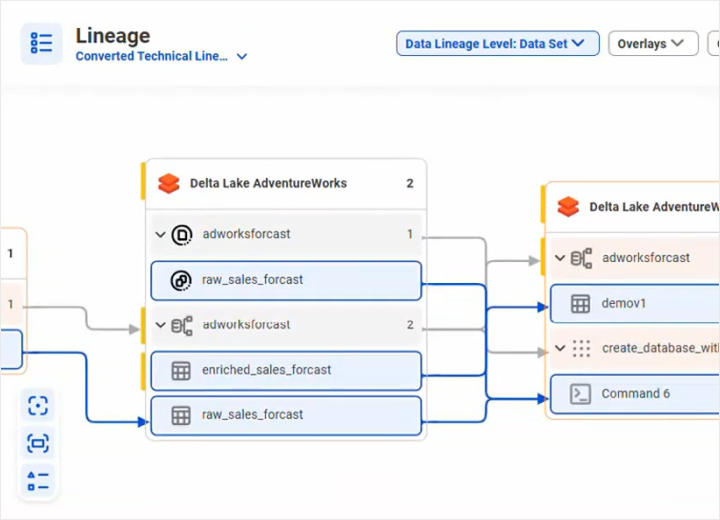Open Converted Technical Lineage view dropdown
This screenshot has width=720, height=520.
tap(161, 56)
